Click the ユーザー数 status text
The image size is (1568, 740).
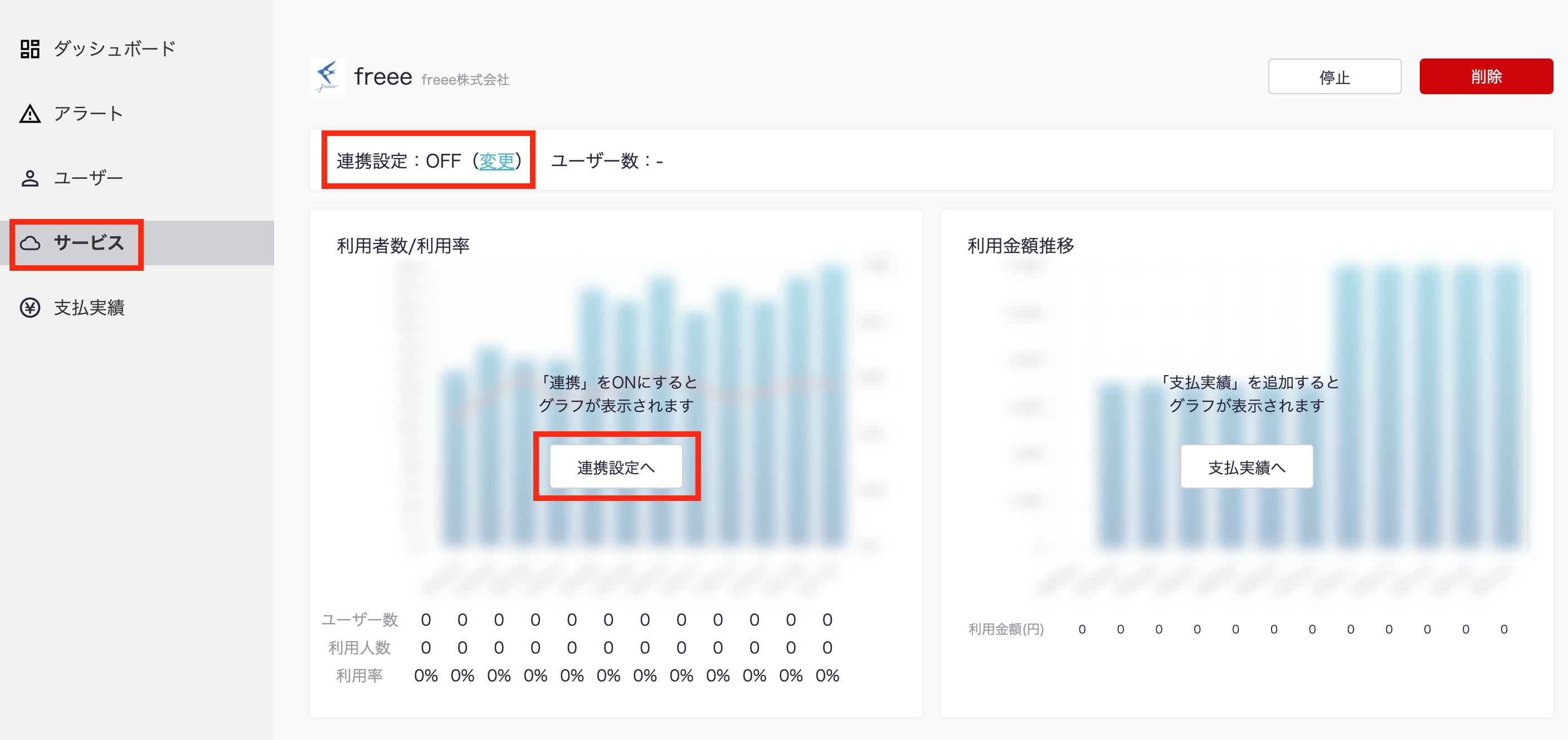tap(607, 160)
